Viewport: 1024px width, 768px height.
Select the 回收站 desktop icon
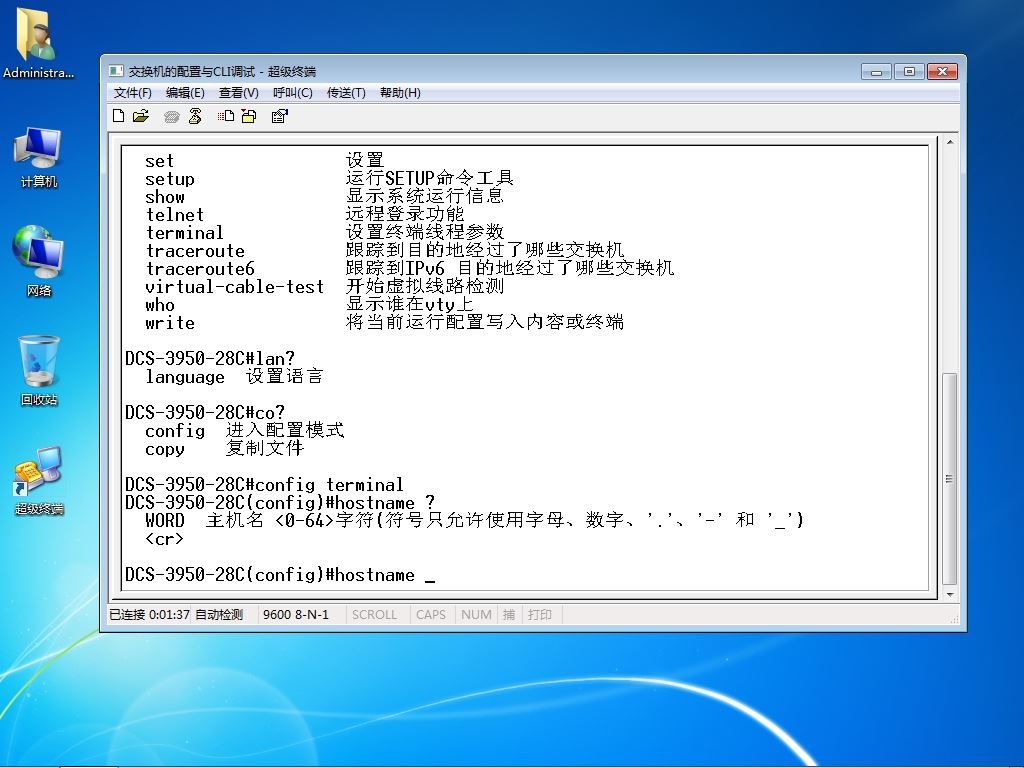[x=39, y=370]
